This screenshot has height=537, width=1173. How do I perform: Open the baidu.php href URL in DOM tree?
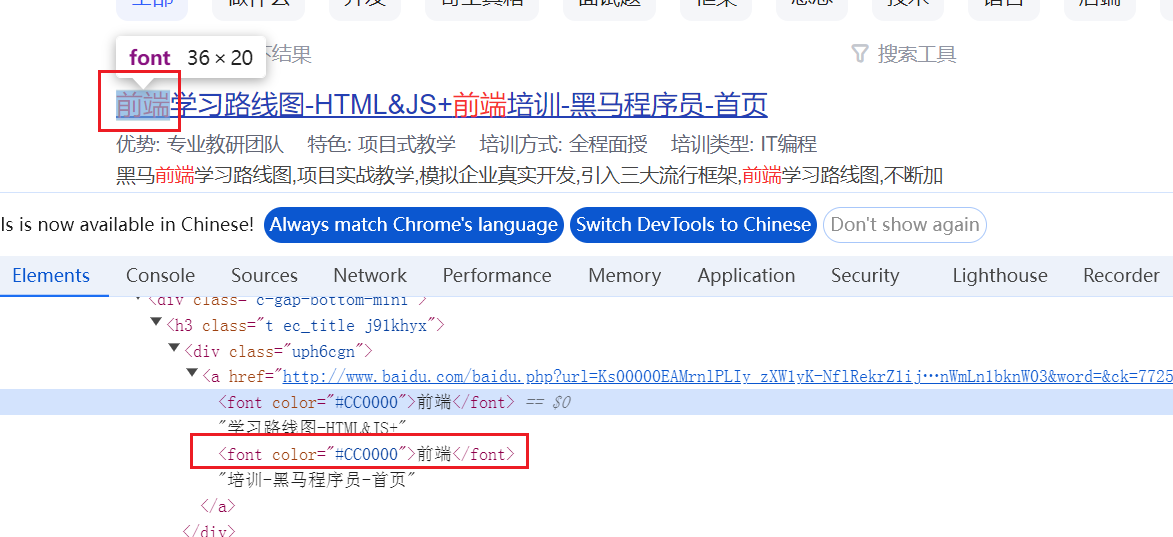[727, 377]
